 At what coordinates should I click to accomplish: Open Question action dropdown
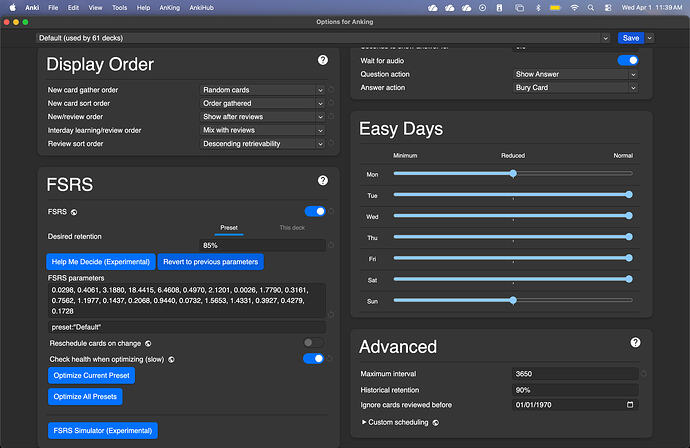(575, 74)
